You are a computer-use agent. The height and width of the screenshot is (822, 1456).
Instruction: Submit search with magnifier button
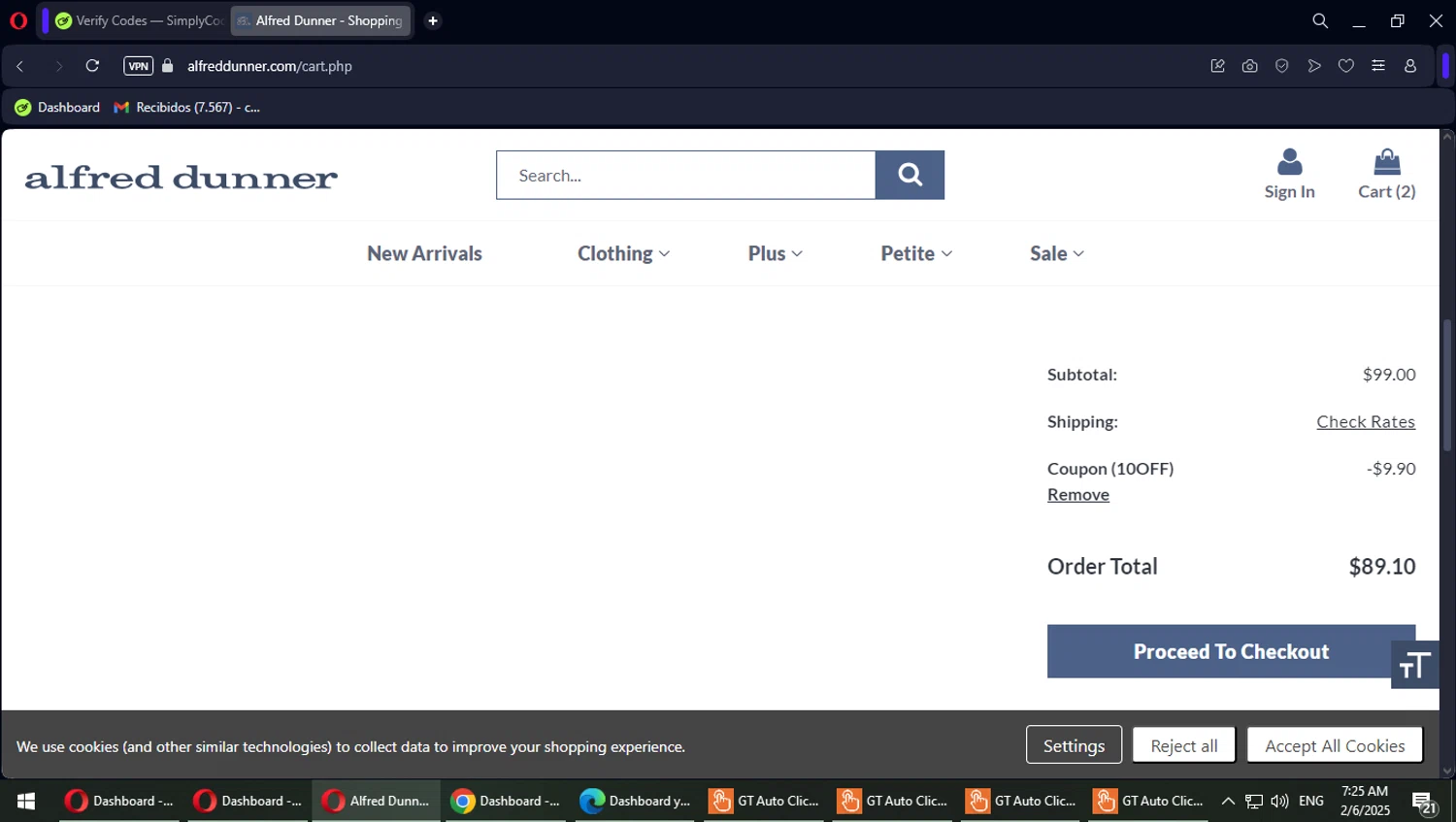coord(910,175)
